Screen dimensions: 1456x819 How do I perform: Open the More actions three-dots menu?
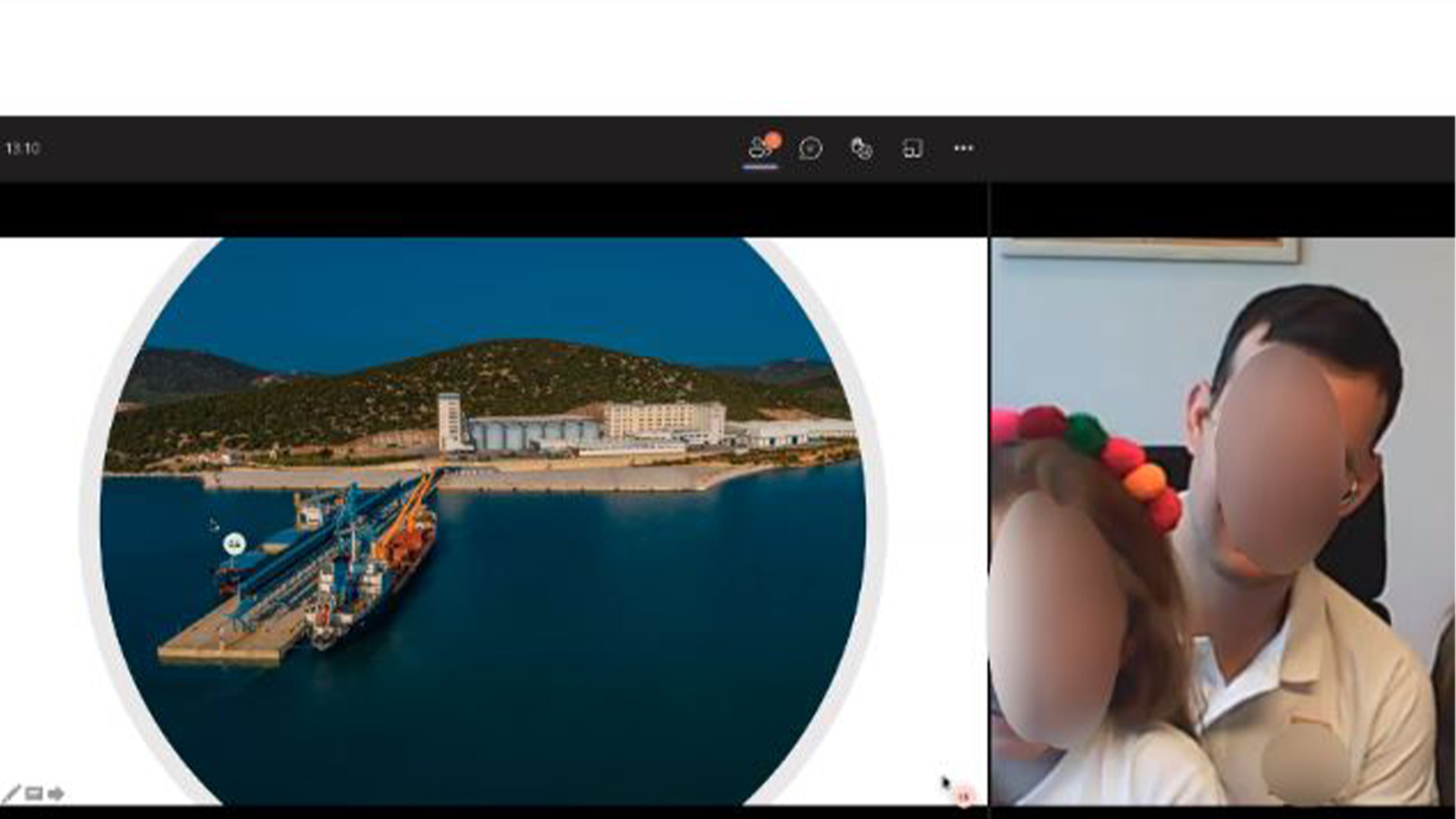(x=963, y=148)
